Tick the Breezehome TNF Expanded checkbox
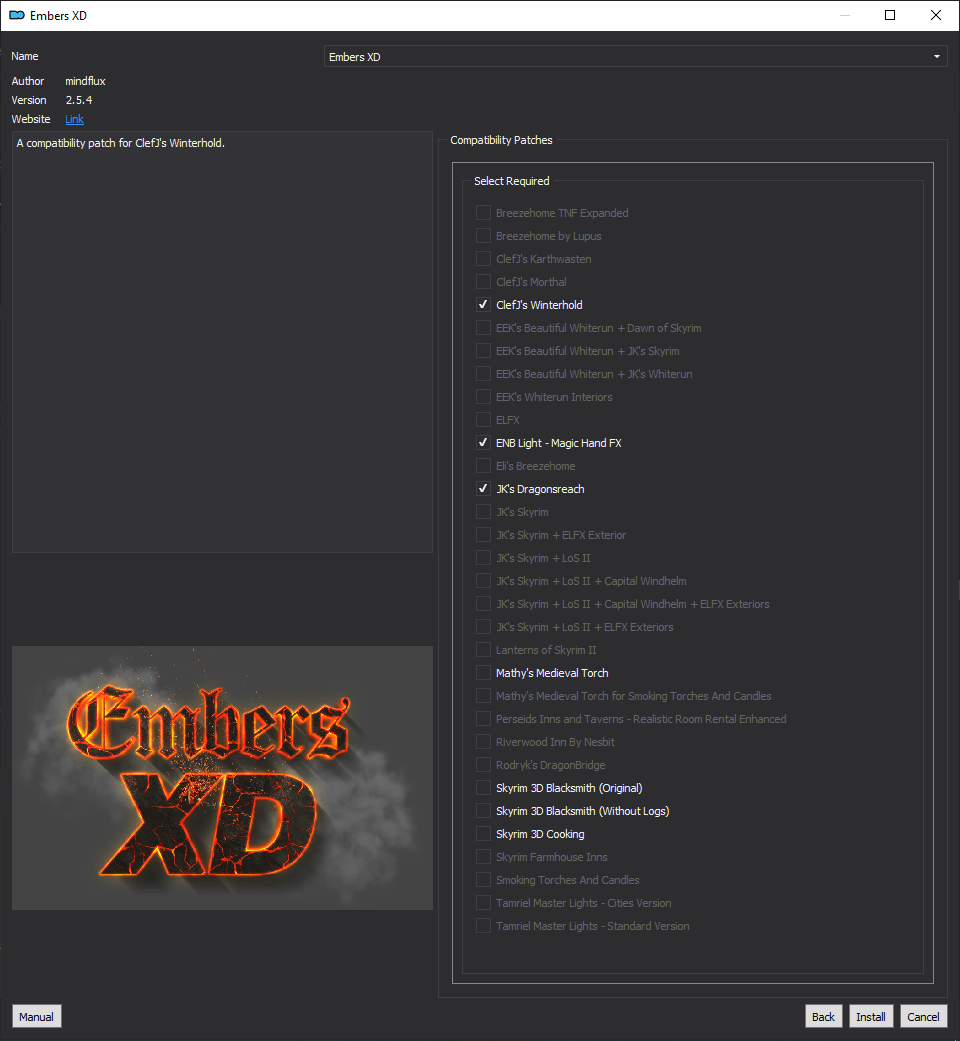The width and height of the screenshot is (960, 1041). pos(483,212)
